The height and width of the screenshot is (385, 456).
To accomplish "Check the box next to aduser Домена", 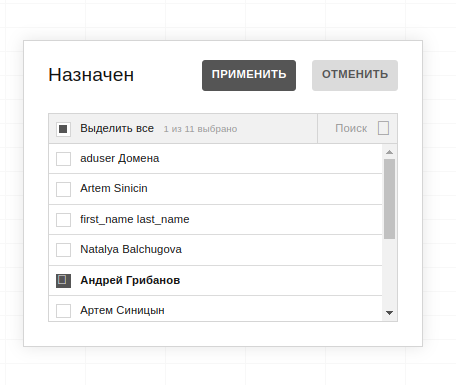I will (x=63, y=159).
